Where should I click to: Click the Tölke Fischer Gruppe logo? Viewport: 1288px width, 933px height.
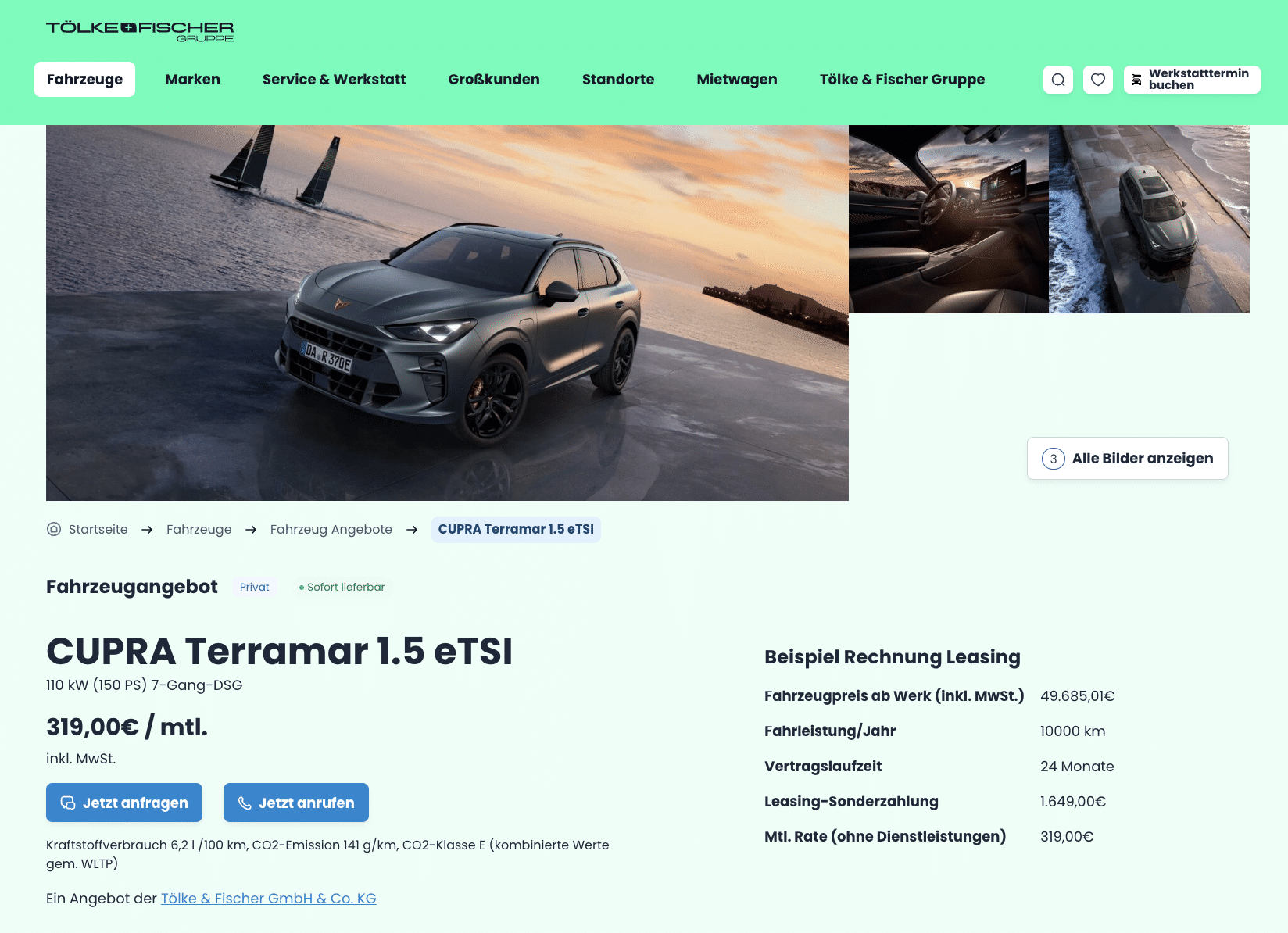pos(140,31)
